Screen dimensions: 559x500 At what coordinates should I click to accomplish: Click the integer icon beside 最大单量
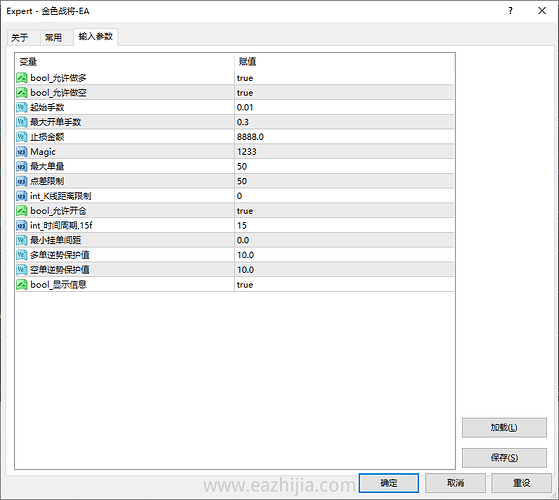click(x=22, y=166)
